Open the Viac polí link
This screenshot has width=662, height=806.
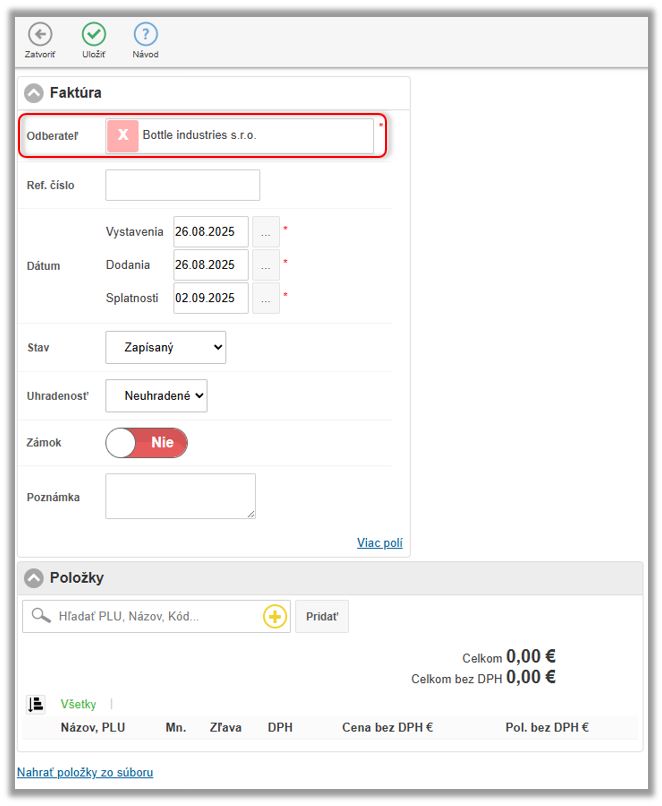tap(379, 543)
